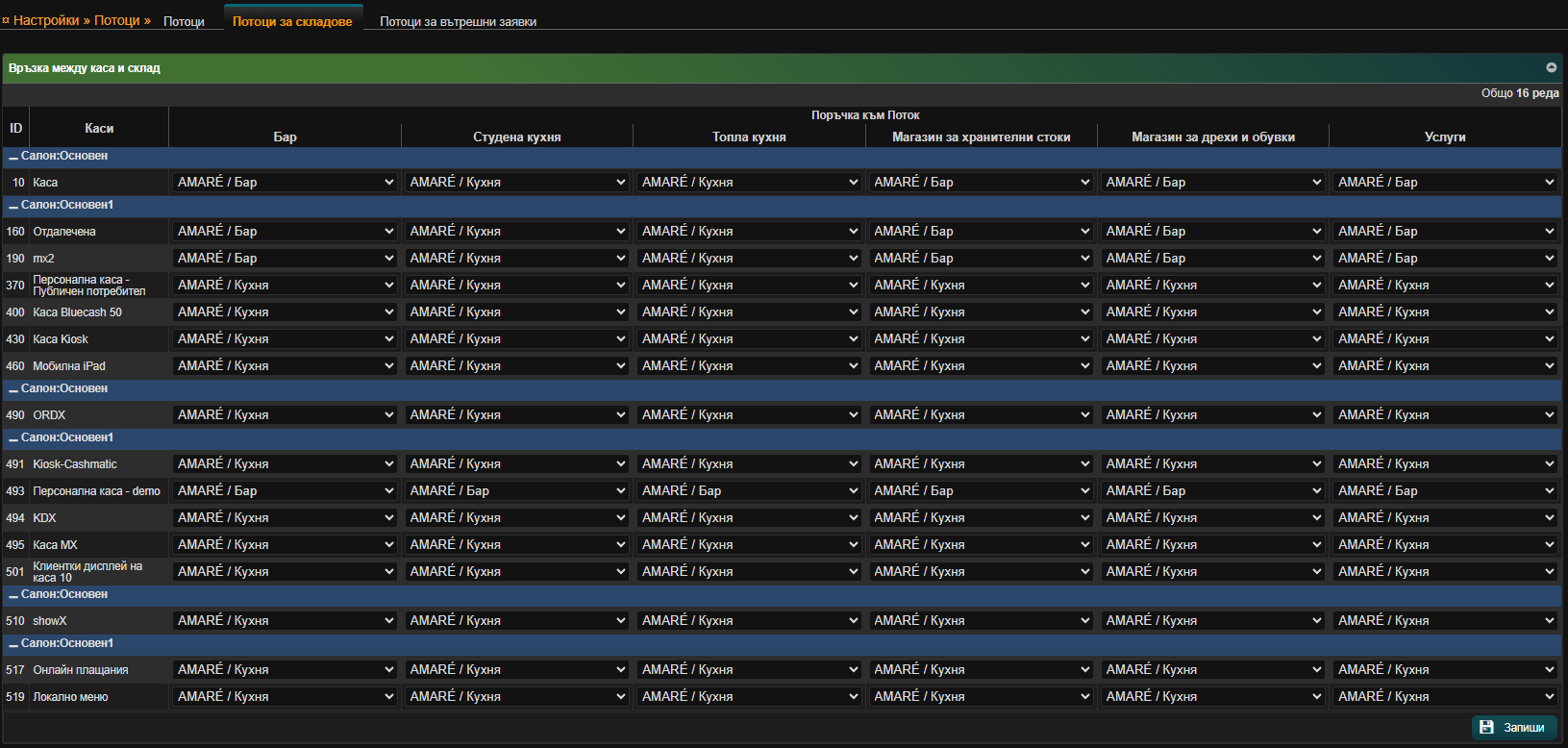Open Бар dropdown for ORDX row
The image size is (1568, 748).
285,414
